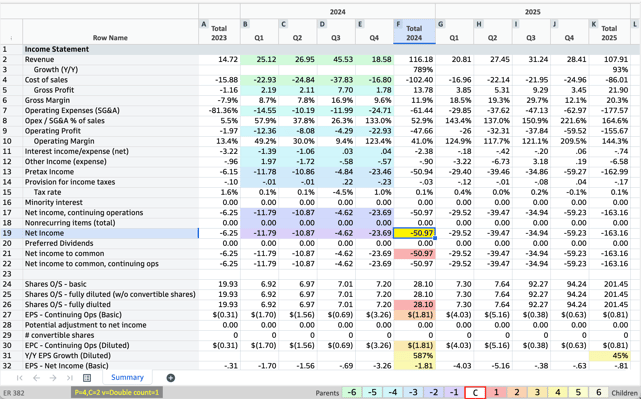The width and height of the screenshot is (641, 399).
Task: Select column header A Total 2023
Action: pyautogui.click(x=219, y=32)
